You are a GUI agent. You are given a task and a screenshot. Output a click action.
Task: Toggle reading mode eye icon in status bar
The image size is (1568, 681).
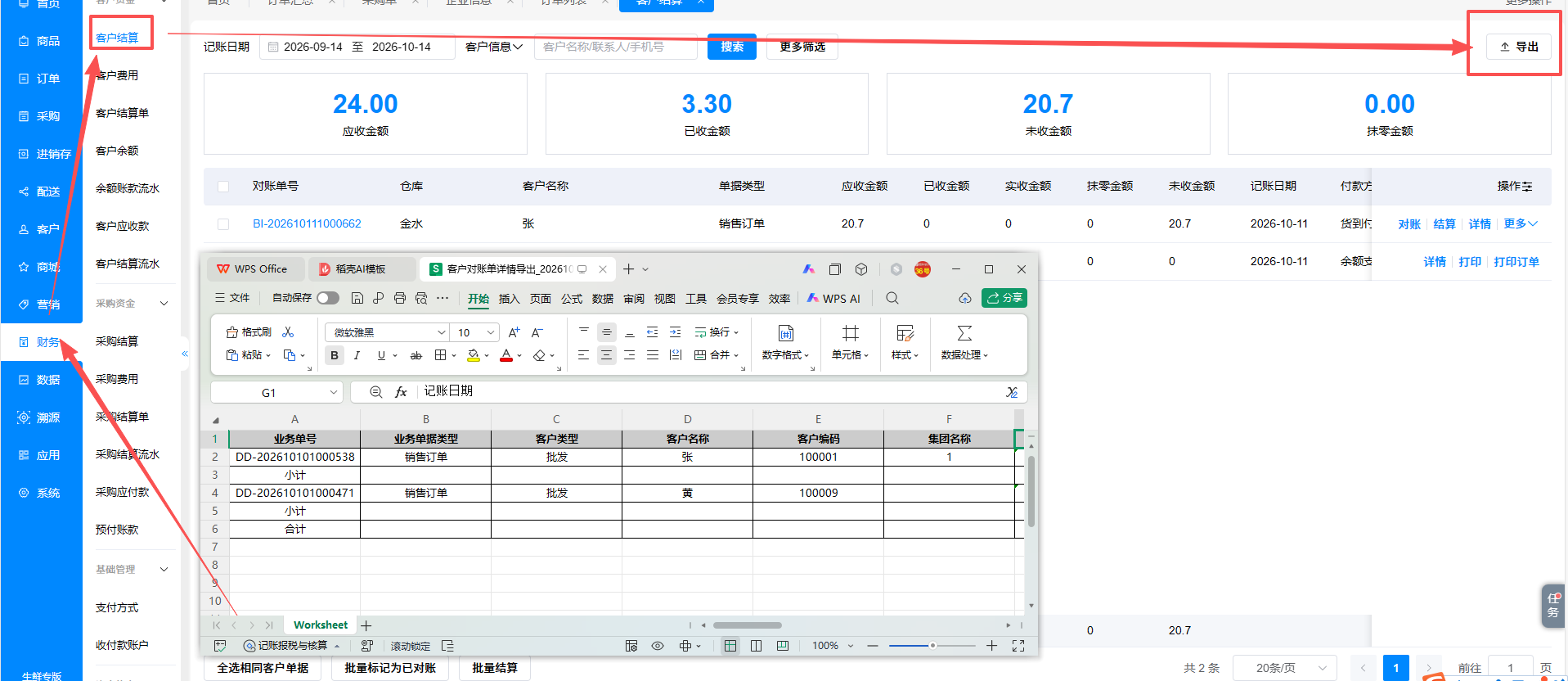click(x=658, y=646)
